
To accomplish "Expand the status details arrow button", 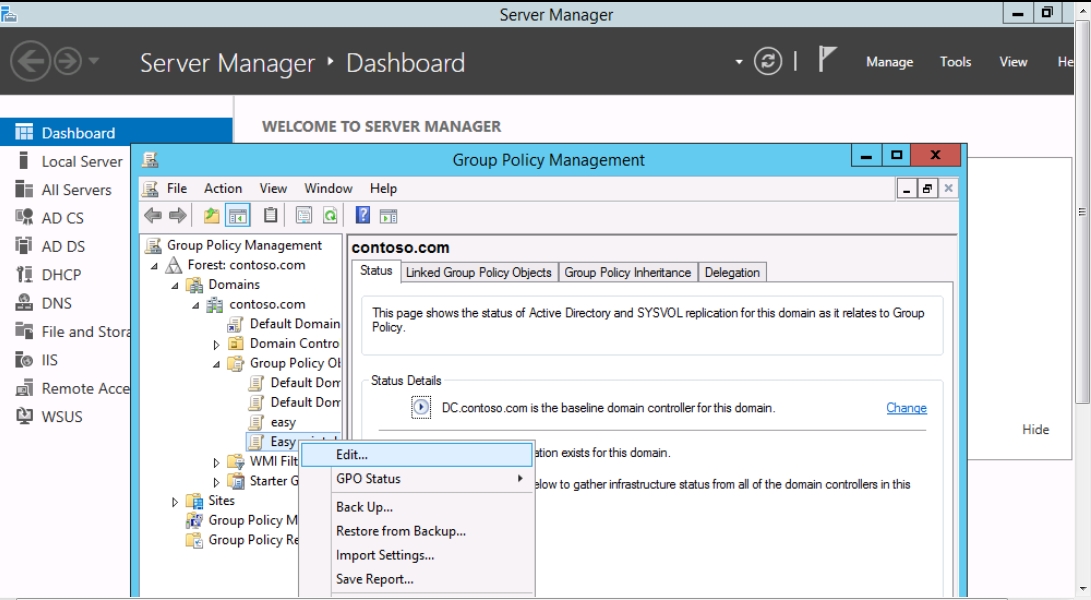I will coord(421,408).
